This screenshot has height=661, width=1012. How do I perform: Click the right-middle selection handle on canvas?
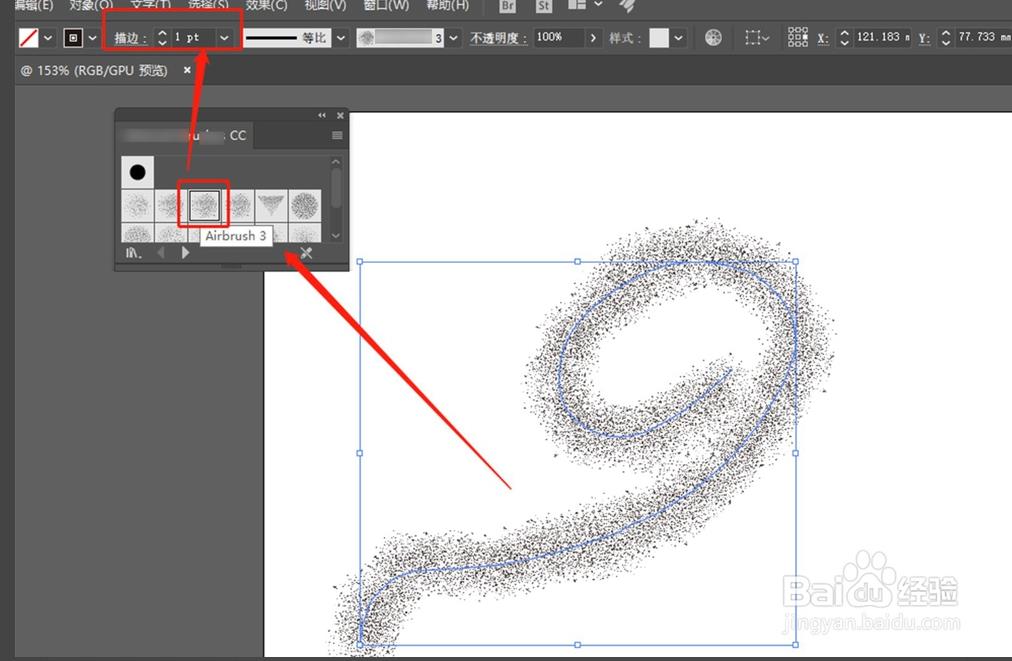pyautogui.click(x=795, y=453)
